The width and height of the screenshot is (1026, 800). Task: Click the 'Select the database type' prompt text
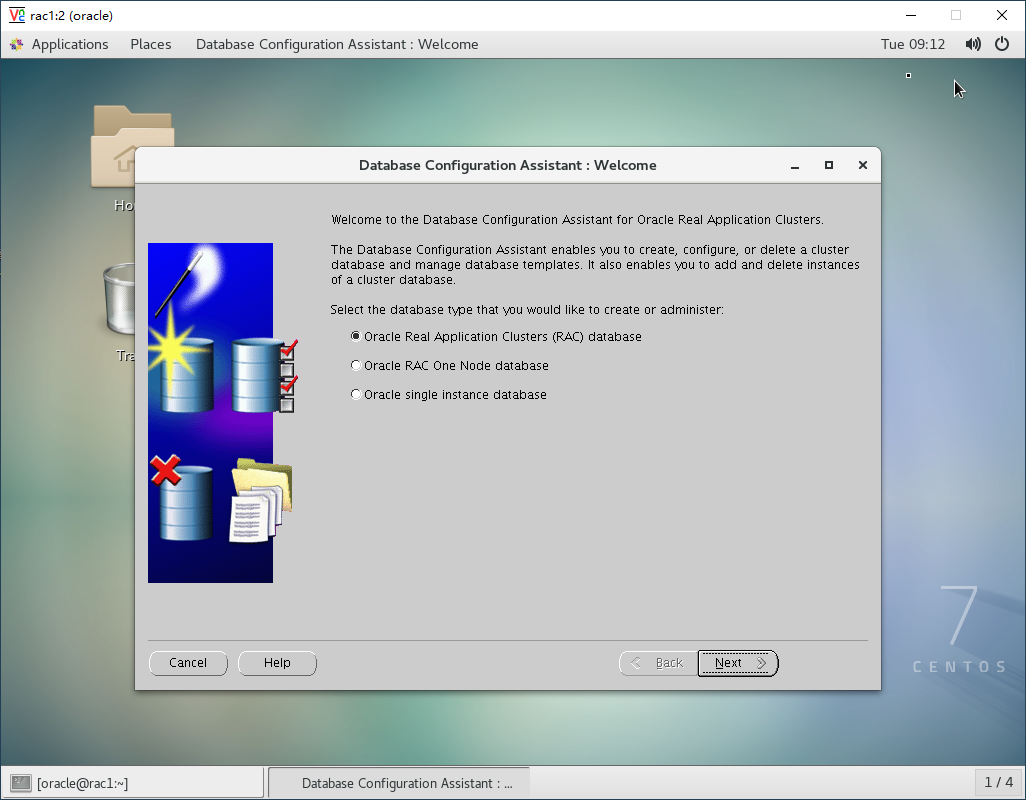(527, 309)
